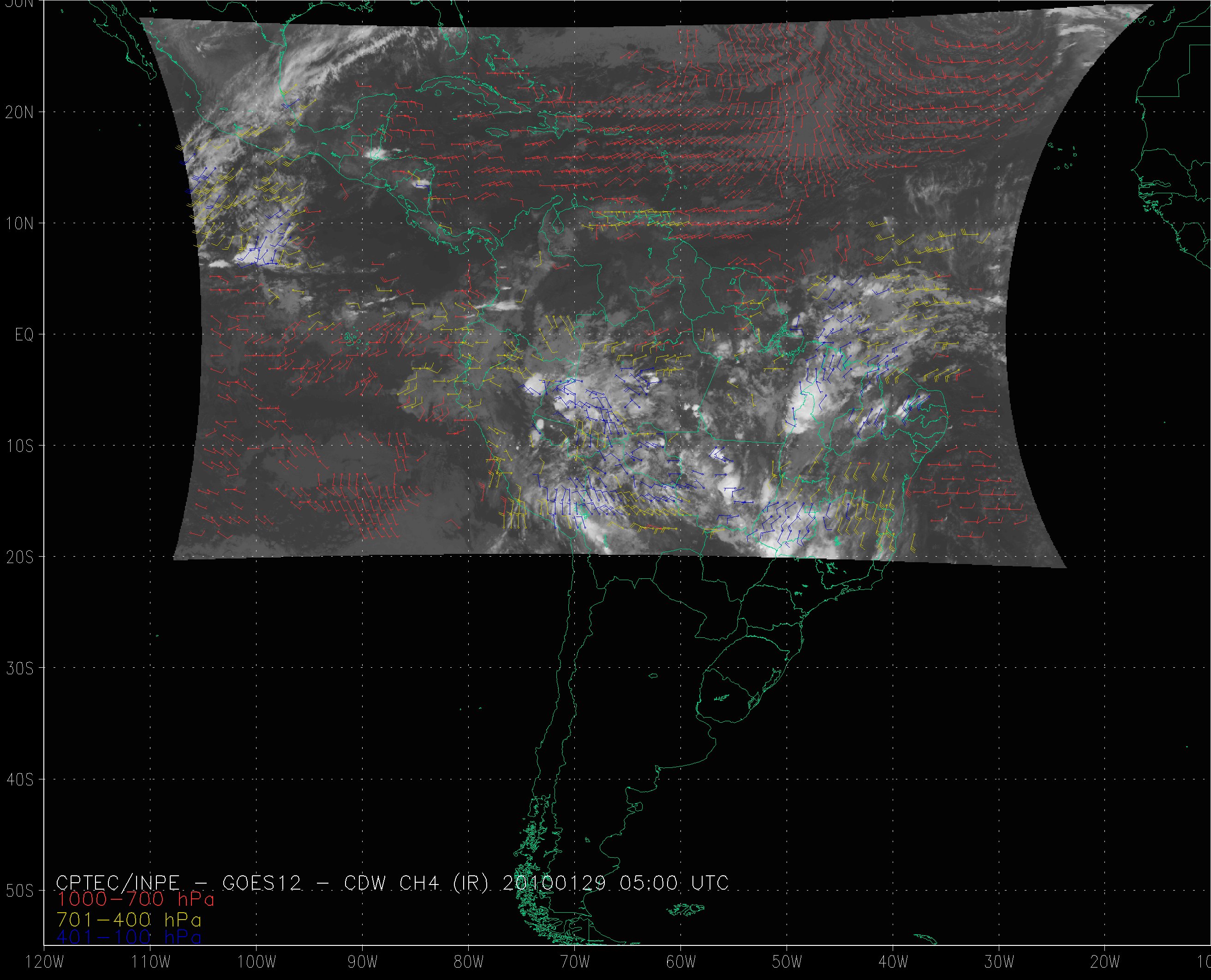Click the 50S latitude axis label

coord(20,891)
